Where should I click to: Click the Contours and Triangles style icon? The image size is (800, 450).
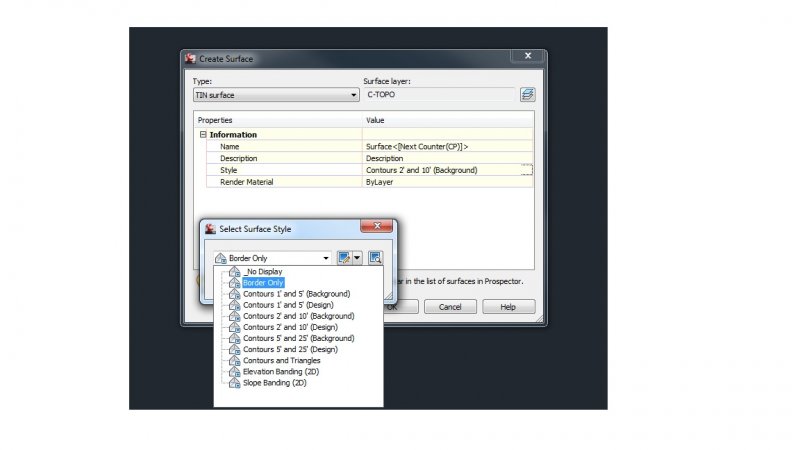tap(235, 361)
